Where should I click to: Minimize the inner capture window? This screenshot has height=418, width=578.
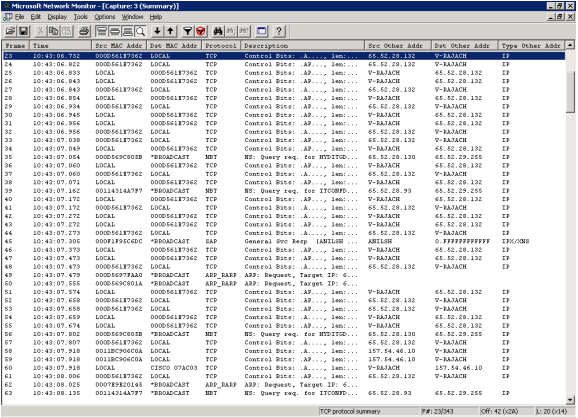click(551, 17)
